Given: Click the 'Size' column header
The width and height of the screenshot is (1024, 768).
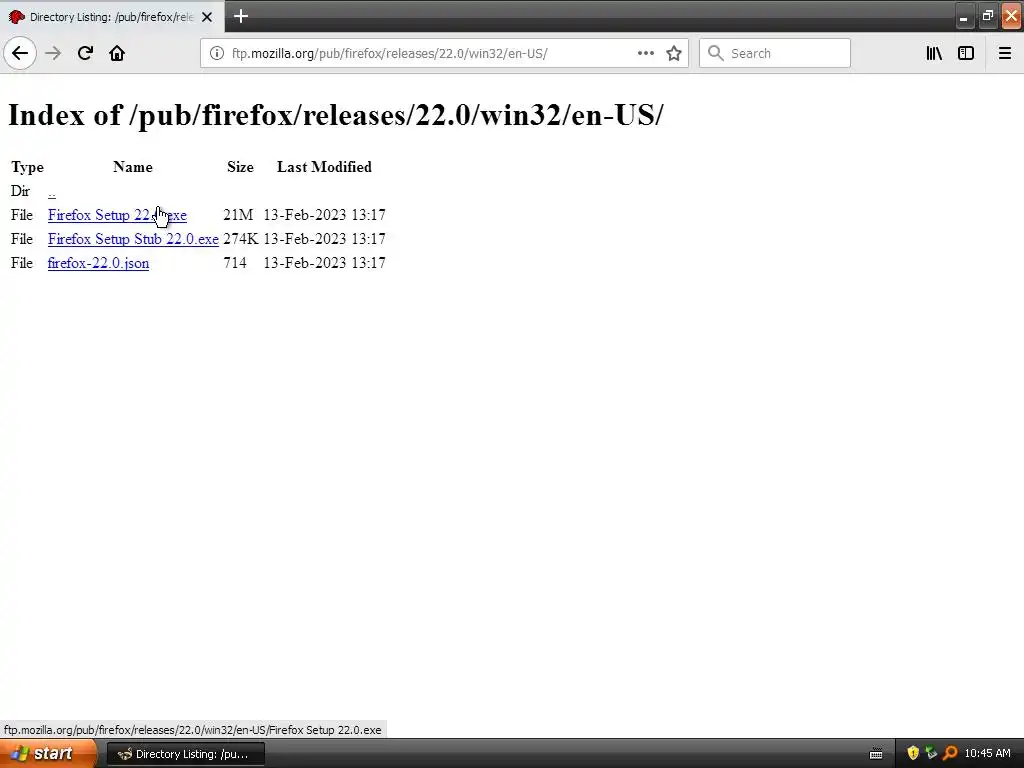Looking at the screenshot, I should (240, 167).
